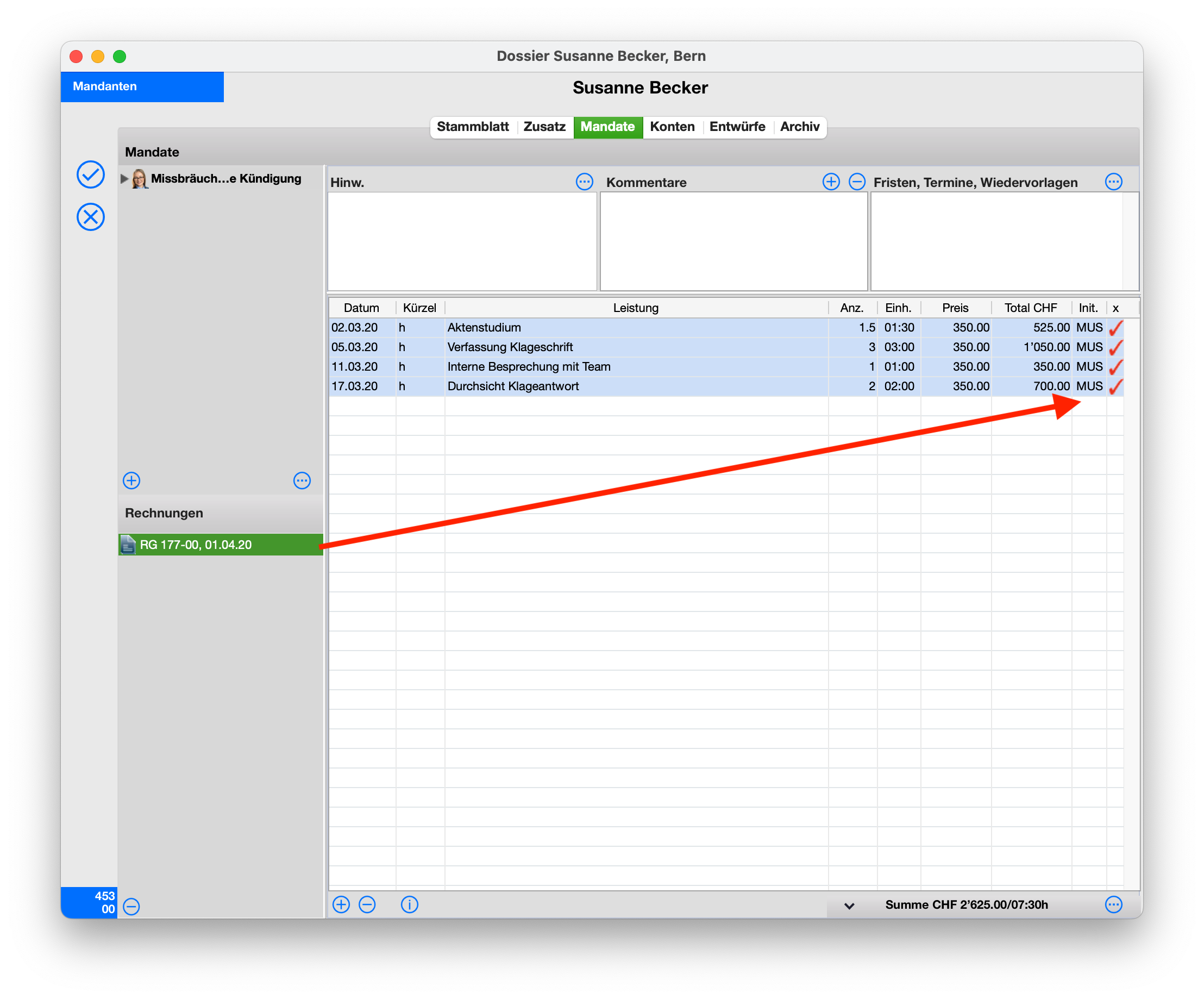The width and height of the screenshot is (1204, 999).
Task: Click the invoice document icon RG 177-00
Action: tap(128, 544)
